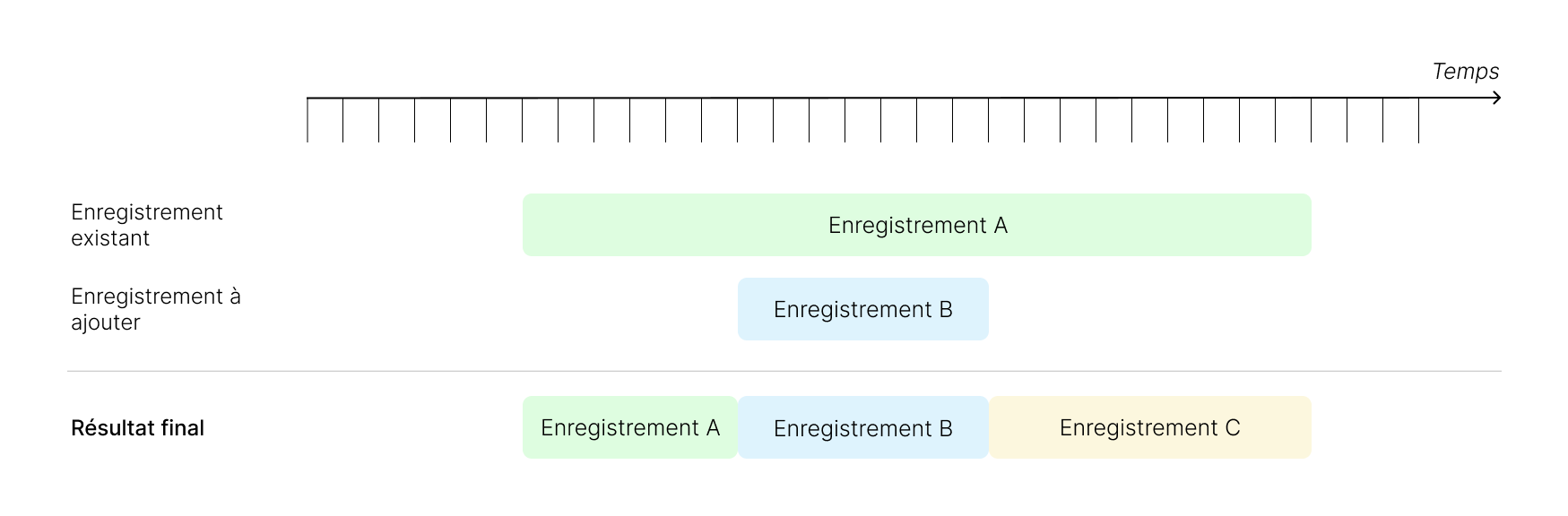
Task: Select the wide green Enregistrement A bar
Action: pos(916,225)
